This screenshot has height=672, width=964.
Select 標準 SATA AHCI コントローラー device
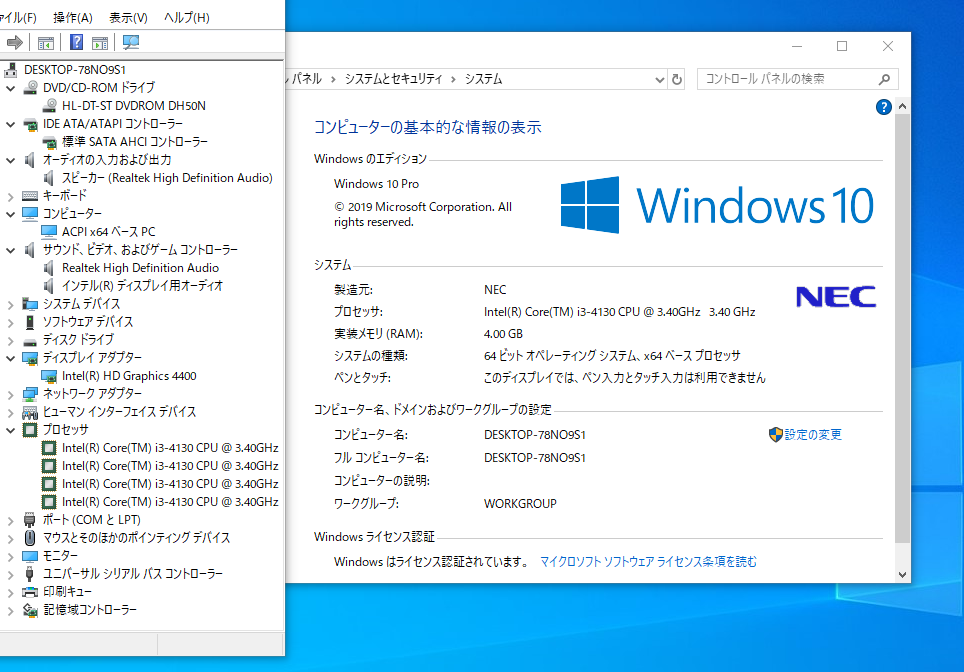click(135, 141)
